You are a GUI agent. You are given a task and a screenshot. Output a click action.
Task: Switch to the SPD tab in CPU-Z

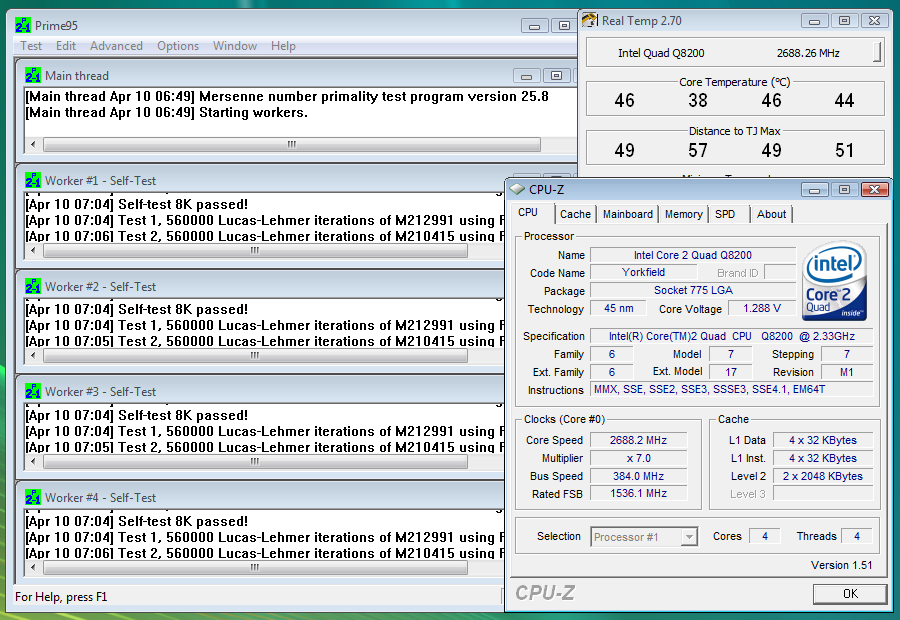[x=725, y=214]
